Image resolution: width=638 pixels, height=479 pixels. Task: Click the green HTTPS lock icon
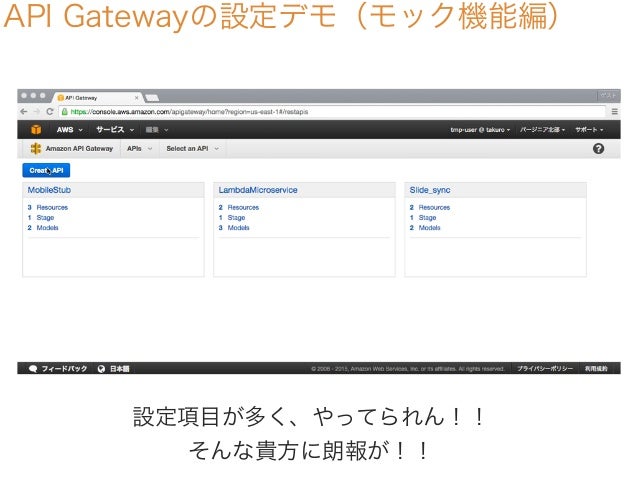pos(64,112)
